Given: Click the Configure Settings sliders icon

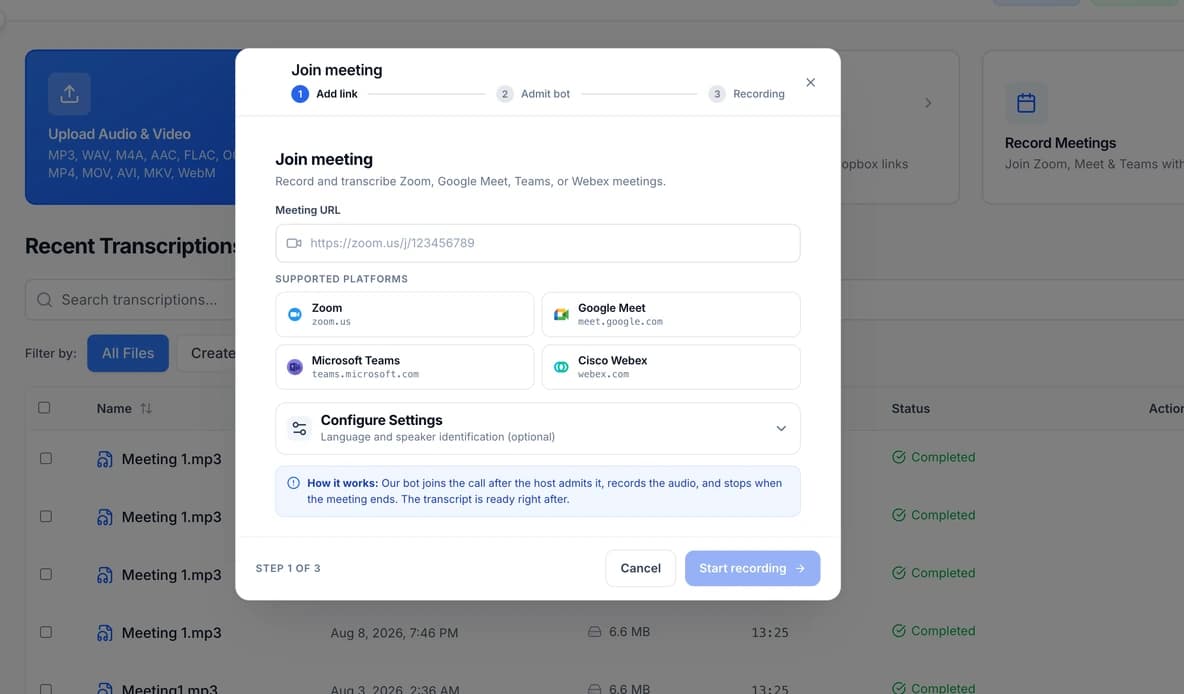Looking at the screenshot, I should pos(299,428).
